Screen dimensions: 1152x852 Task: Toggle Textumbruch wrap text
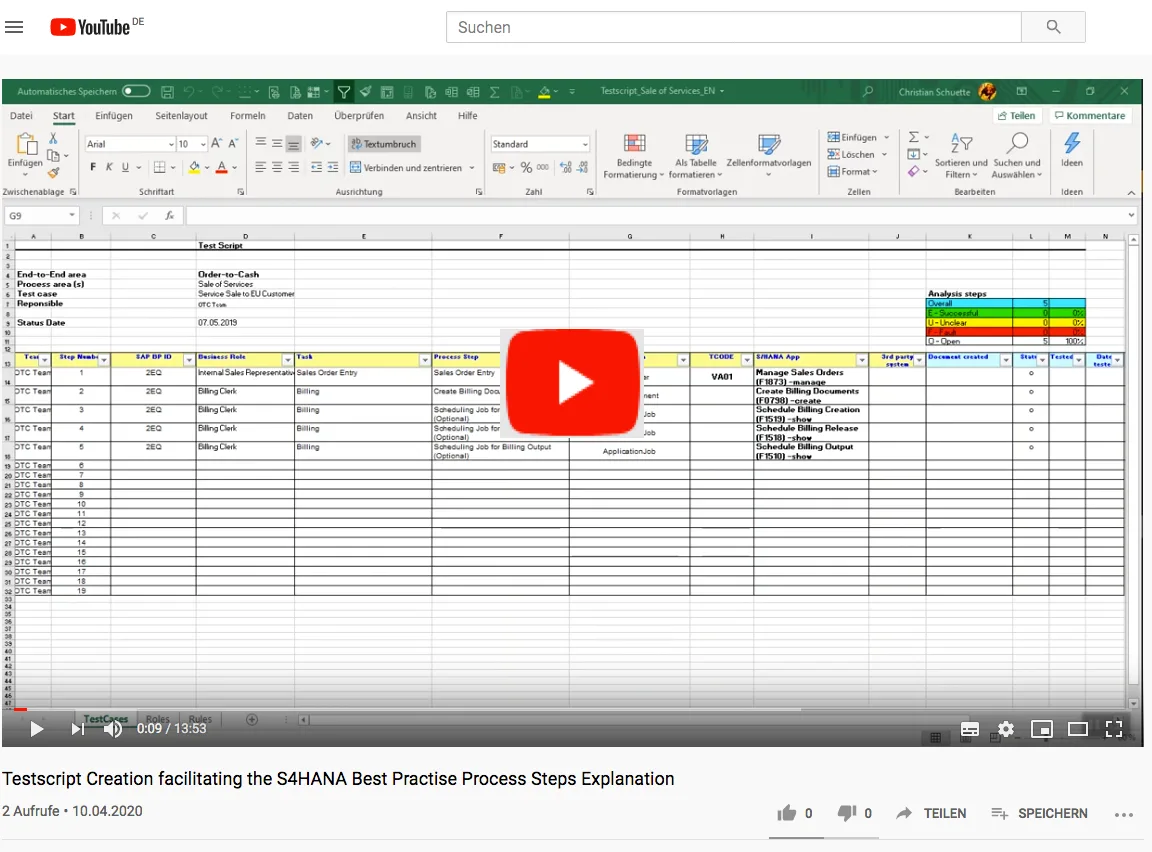[384, 144]
